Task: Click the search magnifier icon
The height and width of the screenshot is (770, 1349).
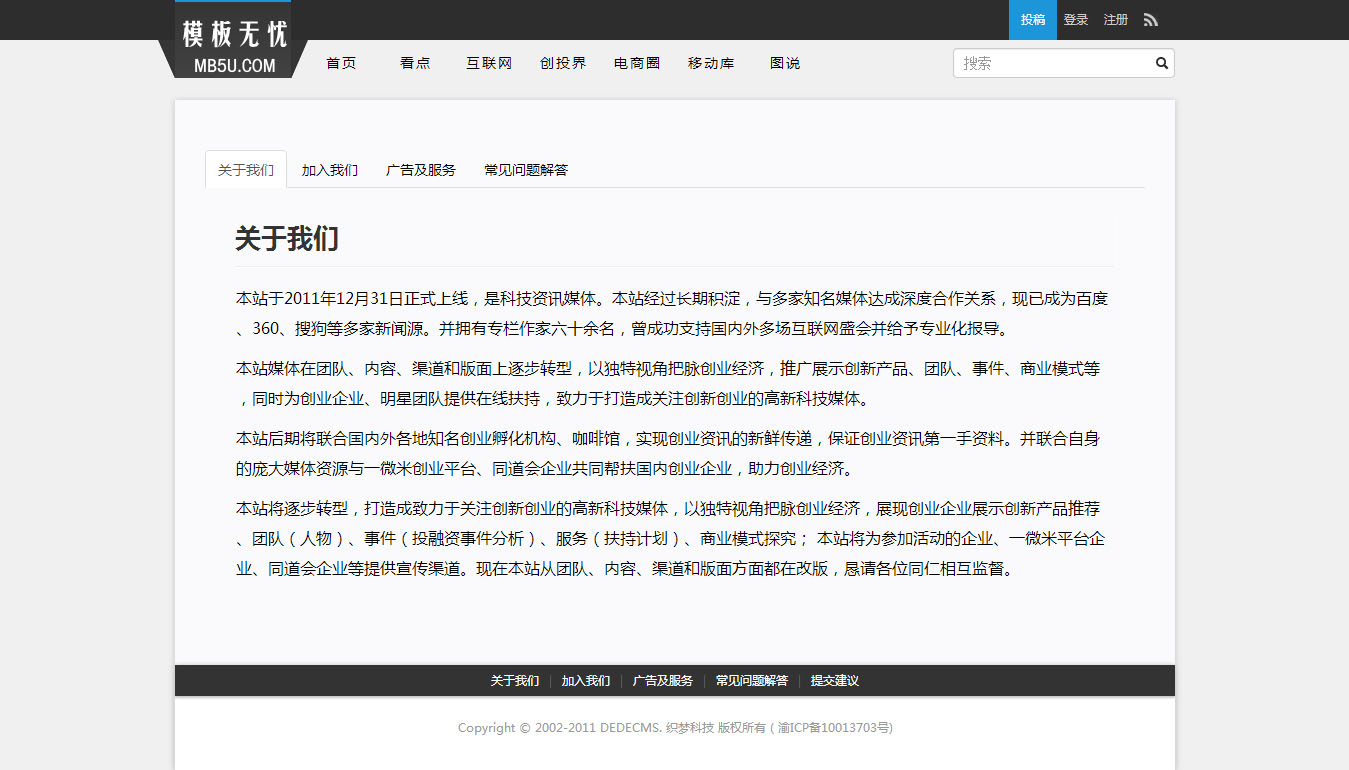Action: click(1161, 63)
